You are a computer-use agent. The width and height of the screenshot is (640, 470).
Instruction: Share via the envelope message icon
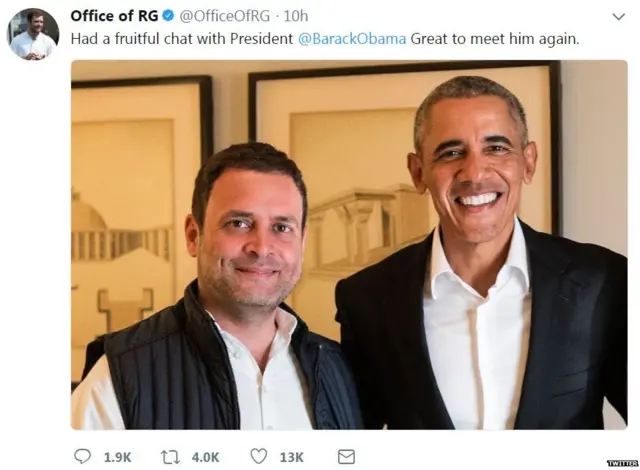[x=346, y=456]
